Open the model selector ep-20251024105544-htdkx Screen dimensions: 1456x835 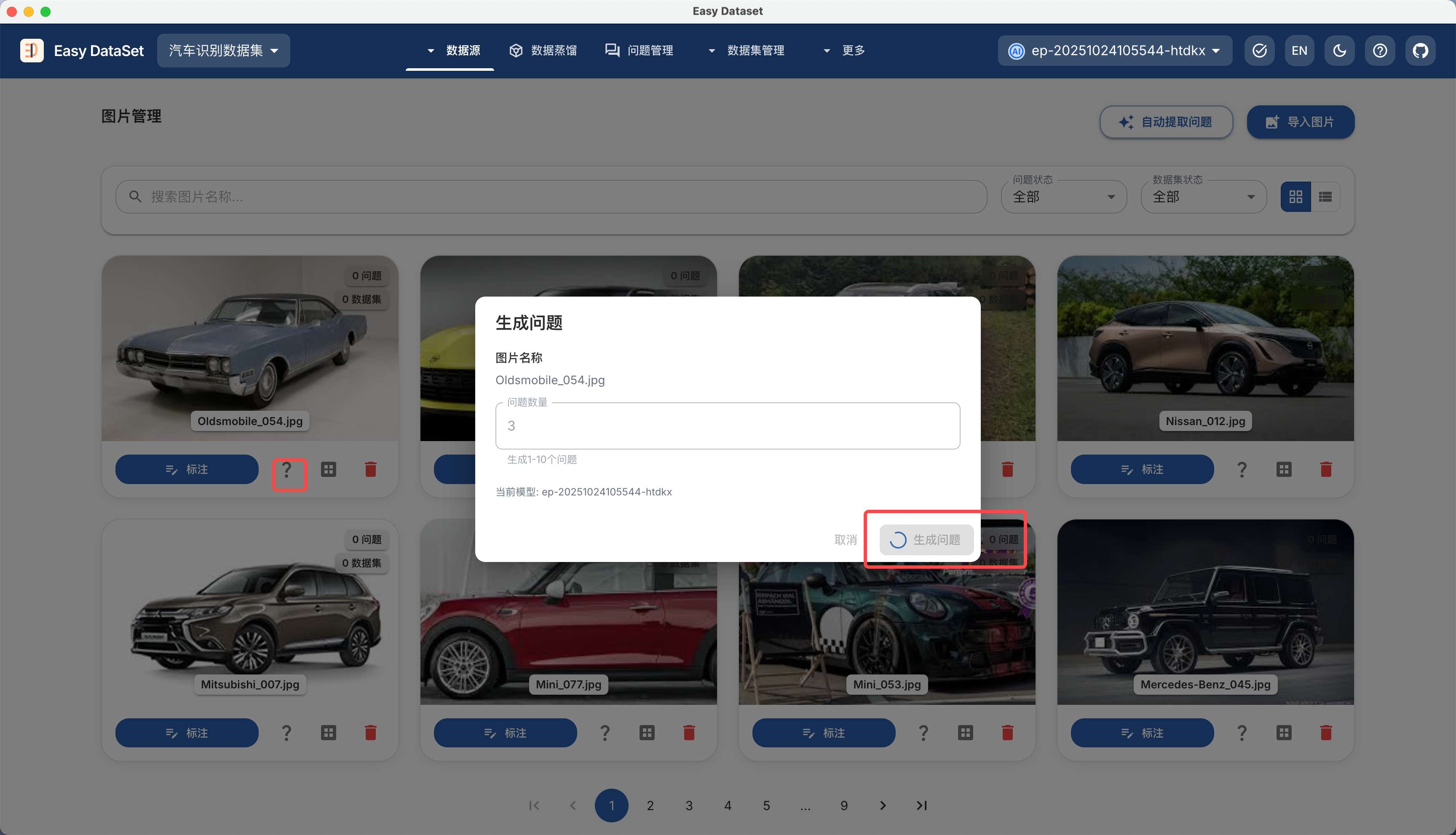(x=1115, y=51)
